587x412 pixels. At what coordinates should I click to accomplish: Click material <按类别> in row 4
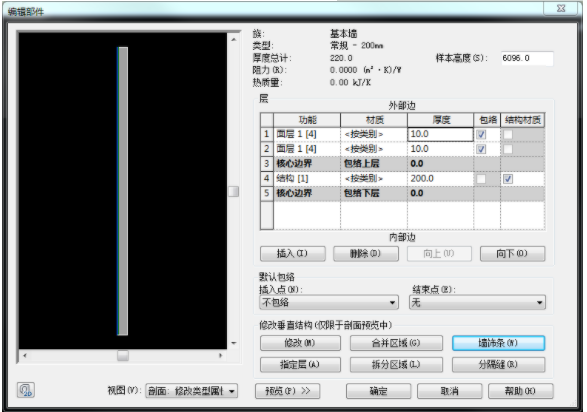point(374,178)
